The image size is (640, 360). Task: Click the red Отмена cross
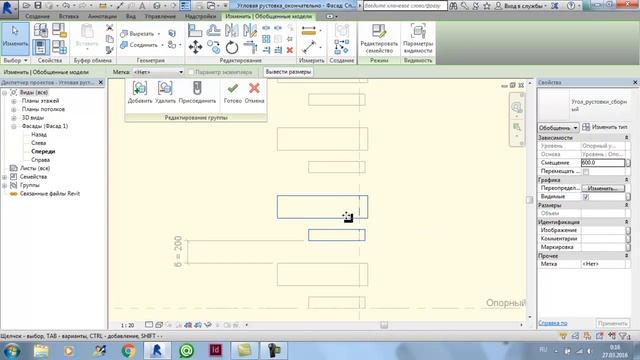click(x=254, y=93)
